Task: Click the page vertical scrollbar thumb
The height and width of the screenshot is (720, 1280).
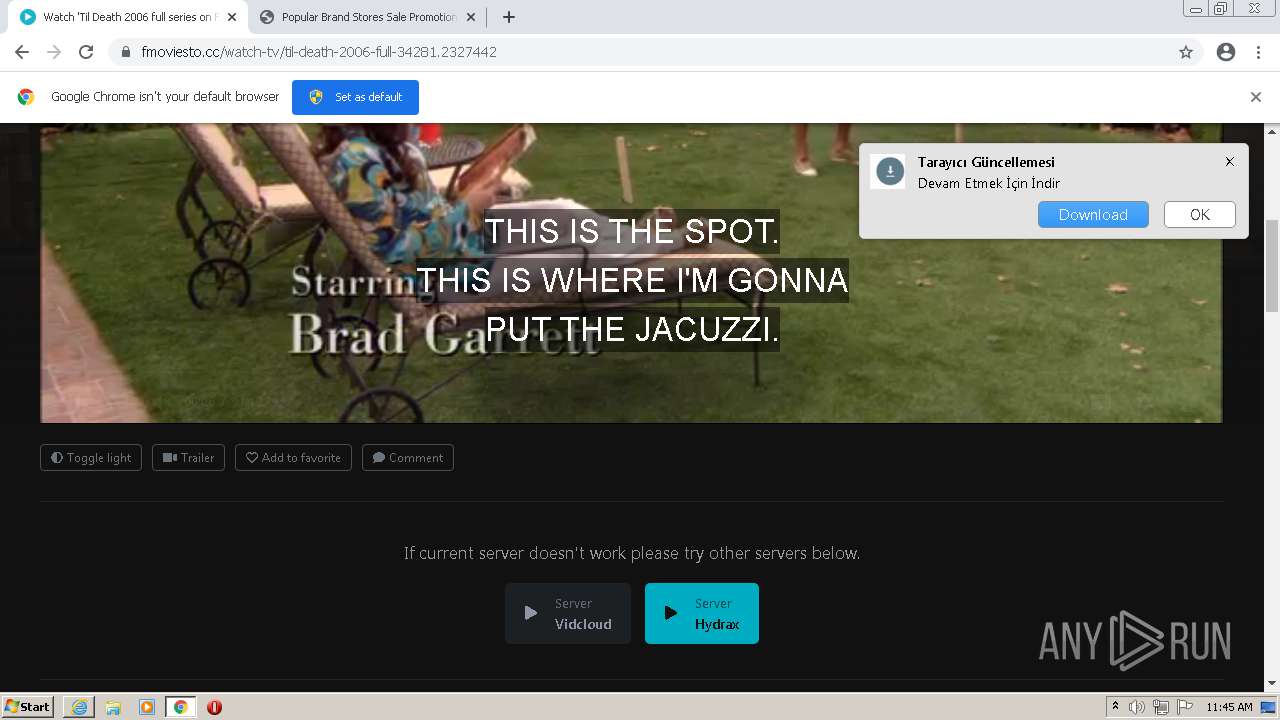Action: tap(1272, 266)
